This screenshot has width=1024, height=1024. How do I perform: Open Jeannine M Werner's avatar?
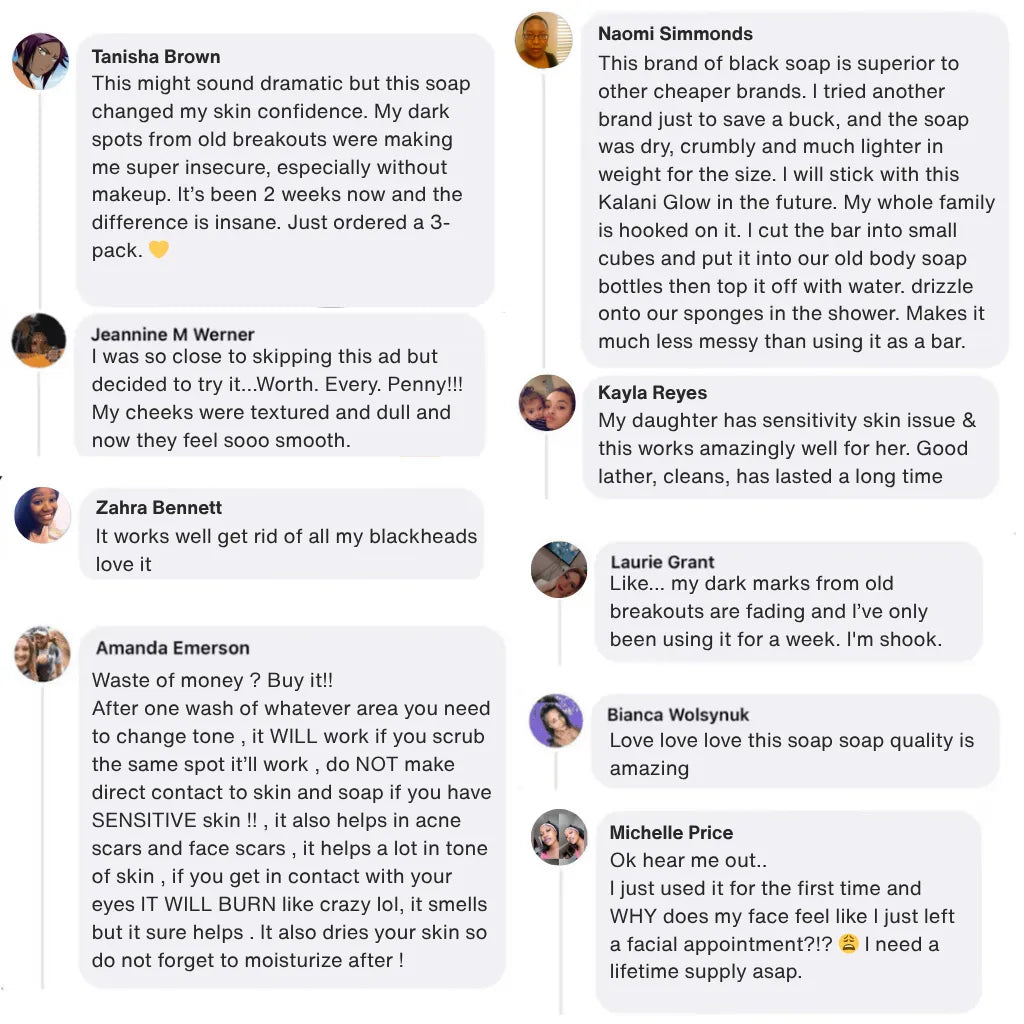pyautogui.click(x=39, y=340)
